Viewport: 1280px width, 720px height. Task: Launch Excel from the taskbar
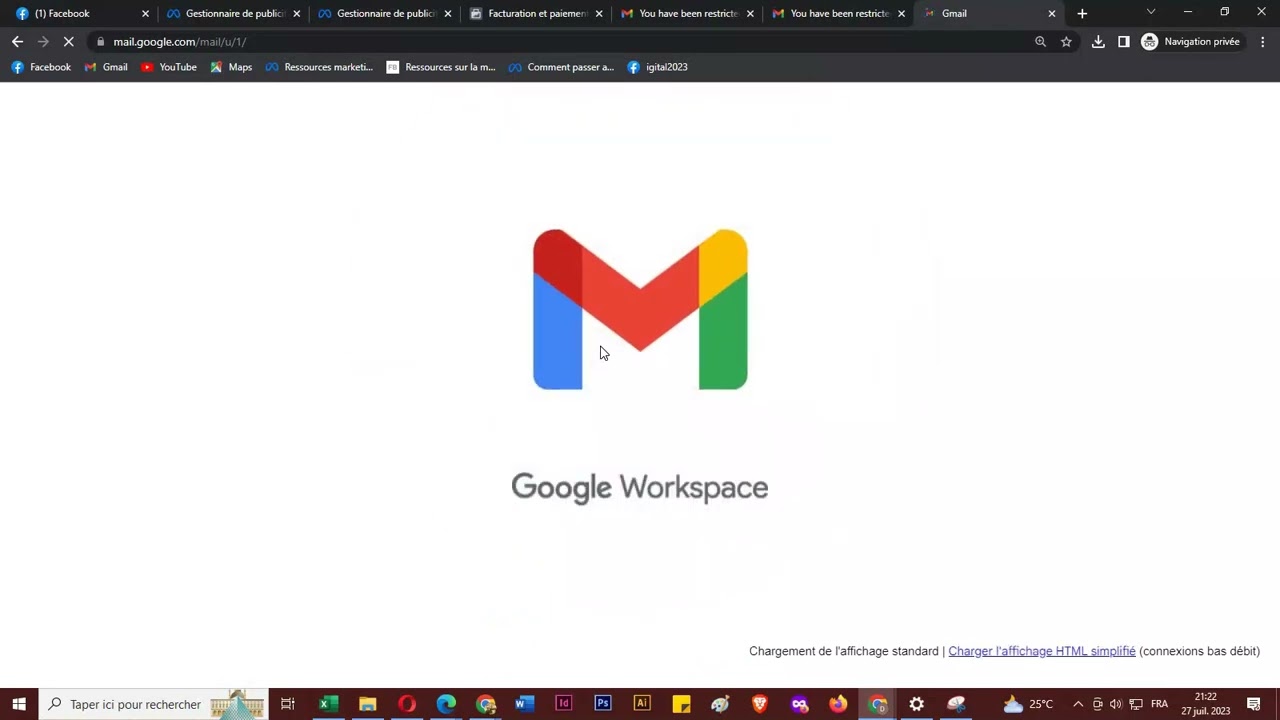(x=328, y=704)
